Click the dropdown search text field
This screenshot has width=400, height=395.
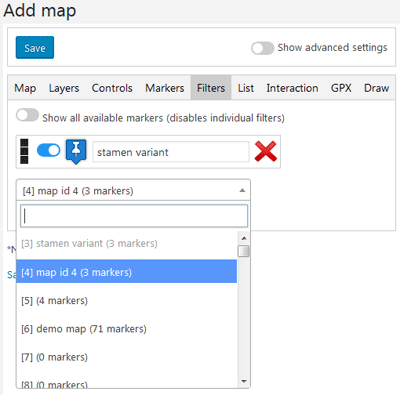point(134,216)
